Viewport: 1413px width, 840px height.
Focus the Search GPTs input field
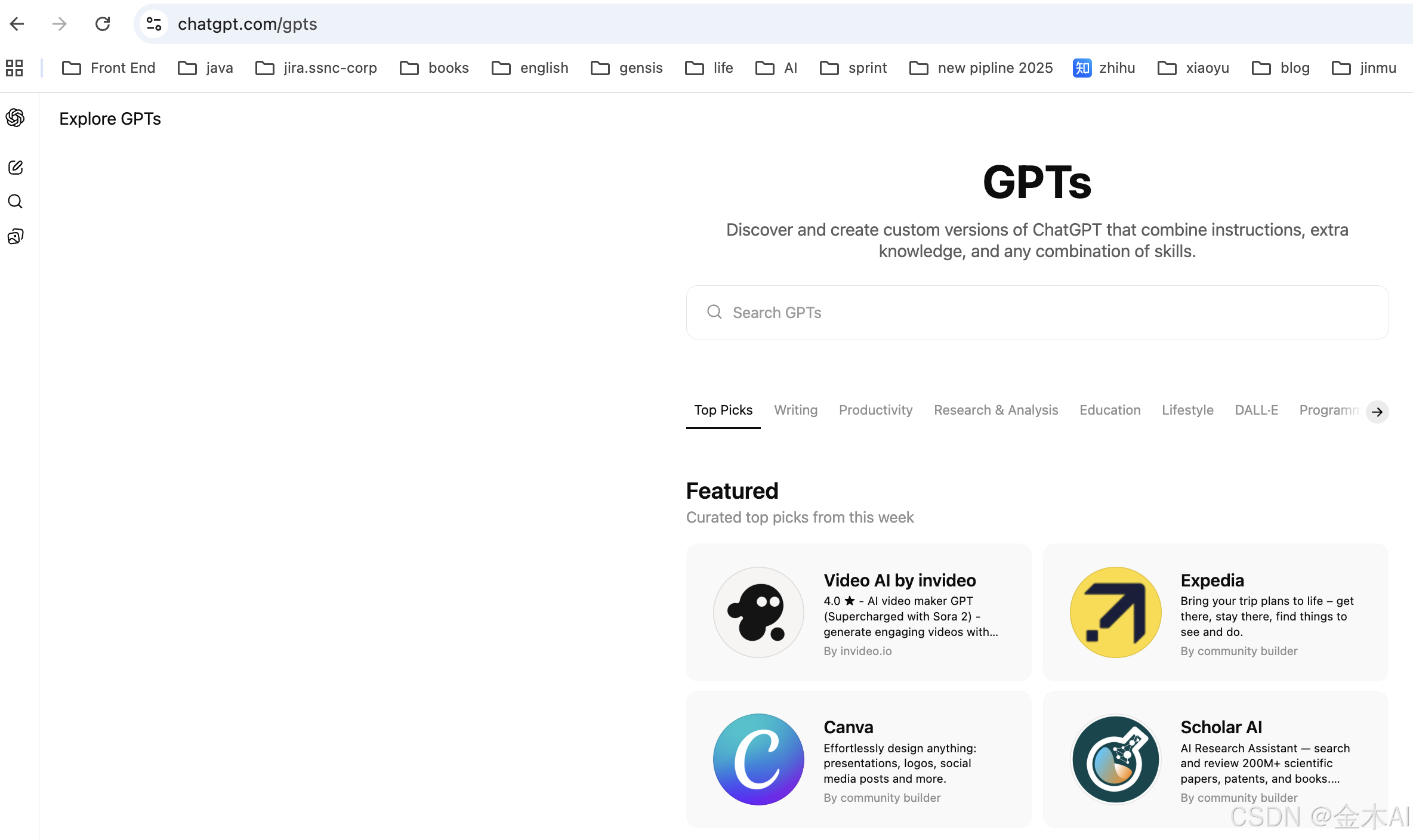tap(1037, 313)
